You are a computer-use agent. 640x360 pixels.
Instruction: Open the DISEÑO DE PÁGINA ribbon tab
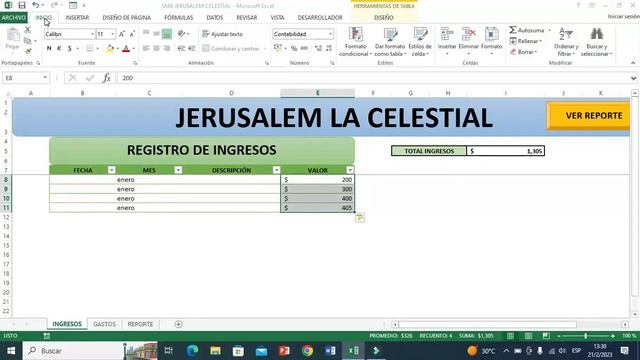tap(127, 18)
